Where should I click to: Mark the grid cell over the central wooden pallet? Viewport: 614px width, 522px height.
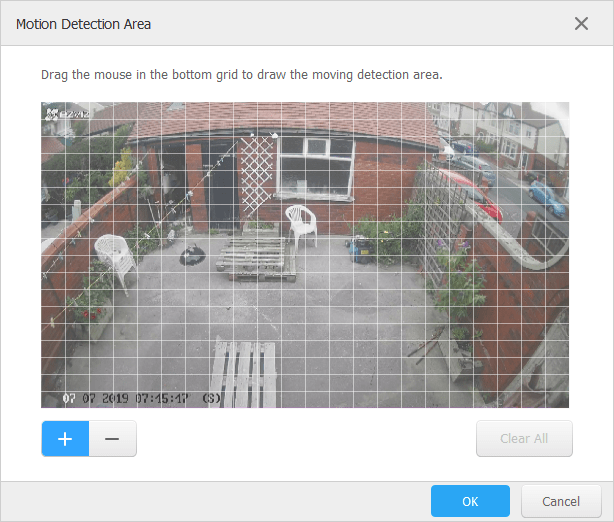click(246, 264)
